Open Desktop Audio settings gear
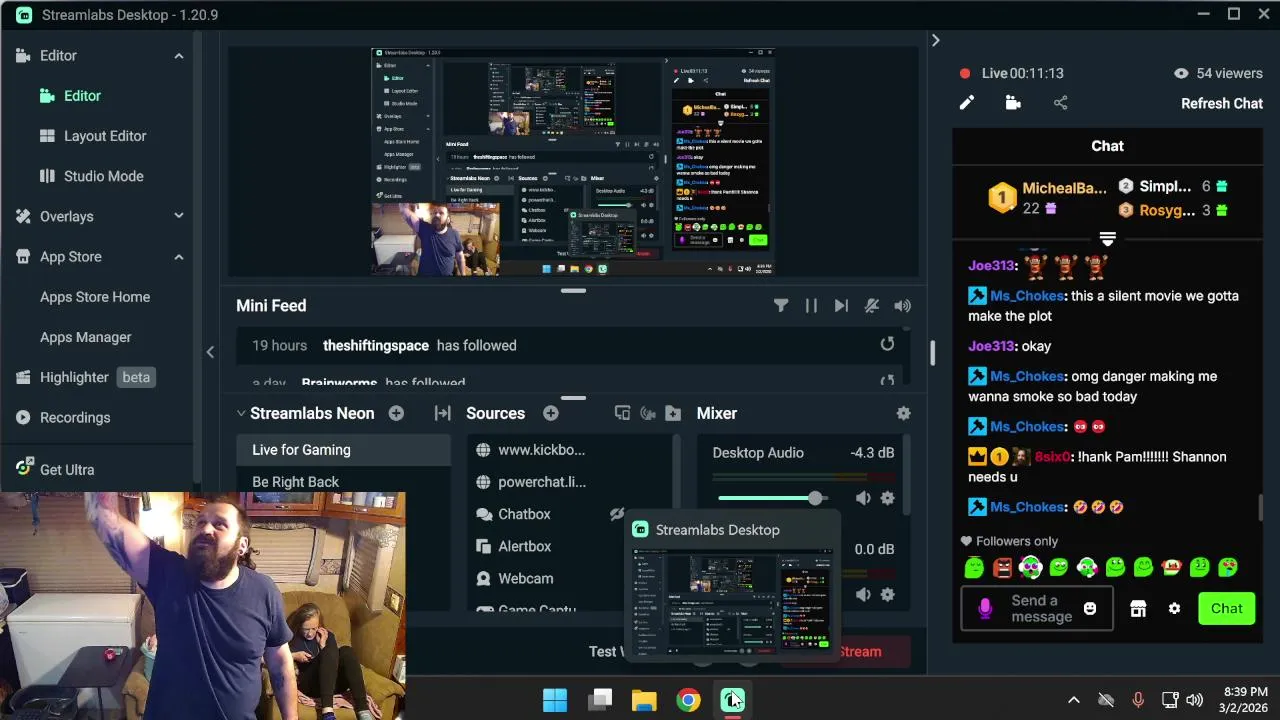Screen dimensions: 1280x720 [887, 498]
